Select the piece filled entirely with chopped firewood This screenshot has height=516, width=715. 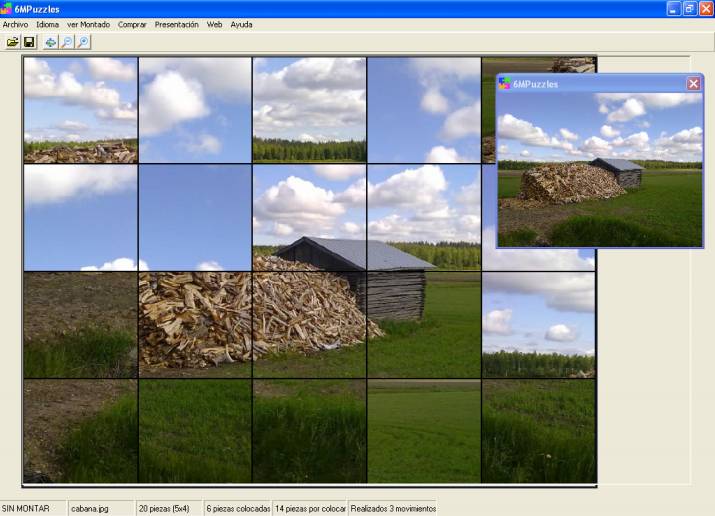[x=195, y=325]
